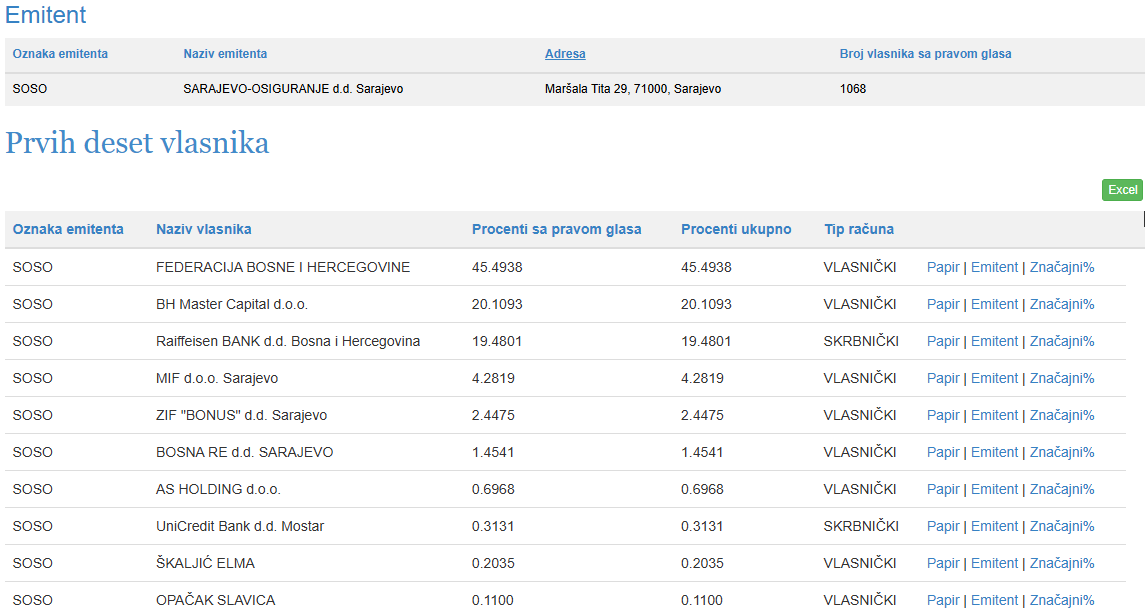
Task: Open Emitent link for AS HOLDING row
Action: click(994, 490)
